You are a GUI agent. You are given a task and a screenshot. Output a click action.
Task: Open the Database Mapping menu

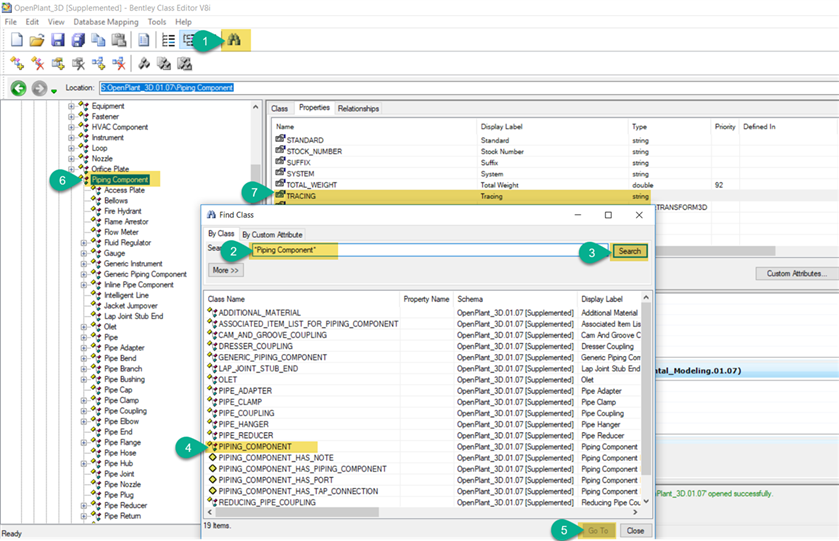pos(106,22)
